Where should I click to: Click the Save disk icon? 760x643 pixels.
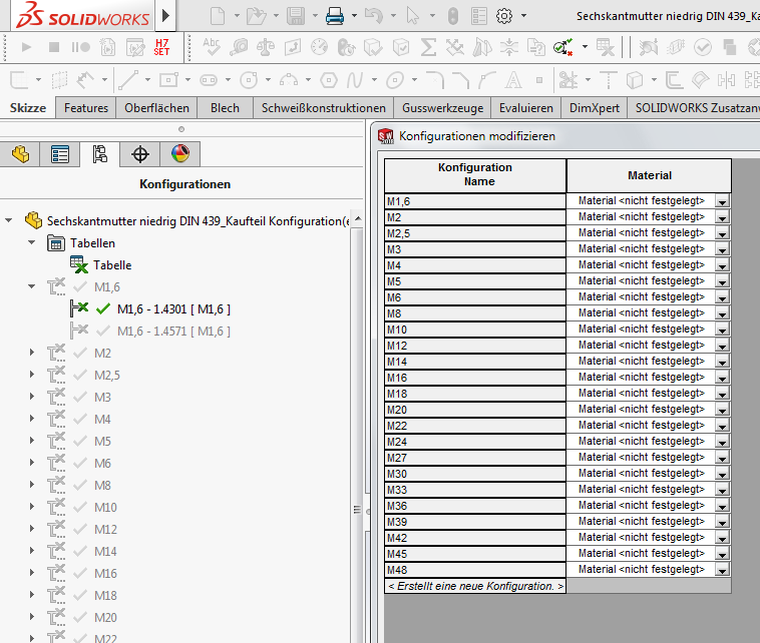click(x=296, y=16)
